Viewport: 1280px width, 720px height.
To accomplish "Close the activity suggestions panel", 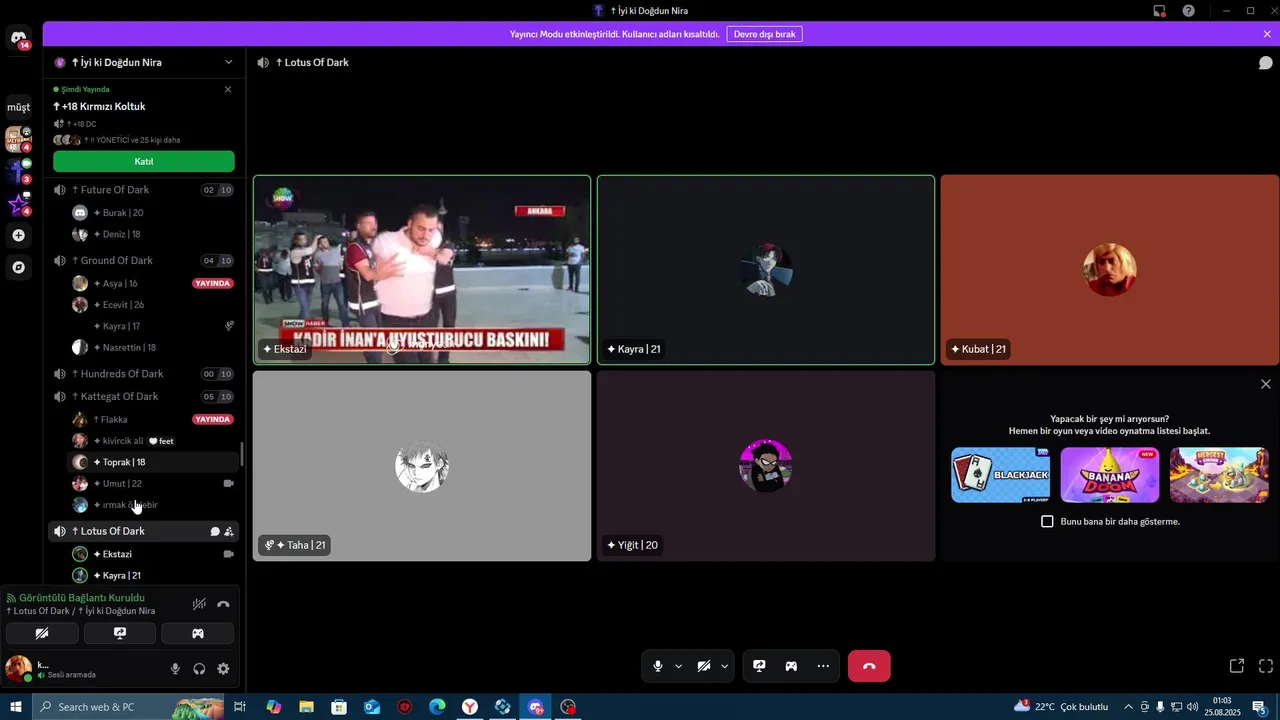I will tap(1266, 384).
